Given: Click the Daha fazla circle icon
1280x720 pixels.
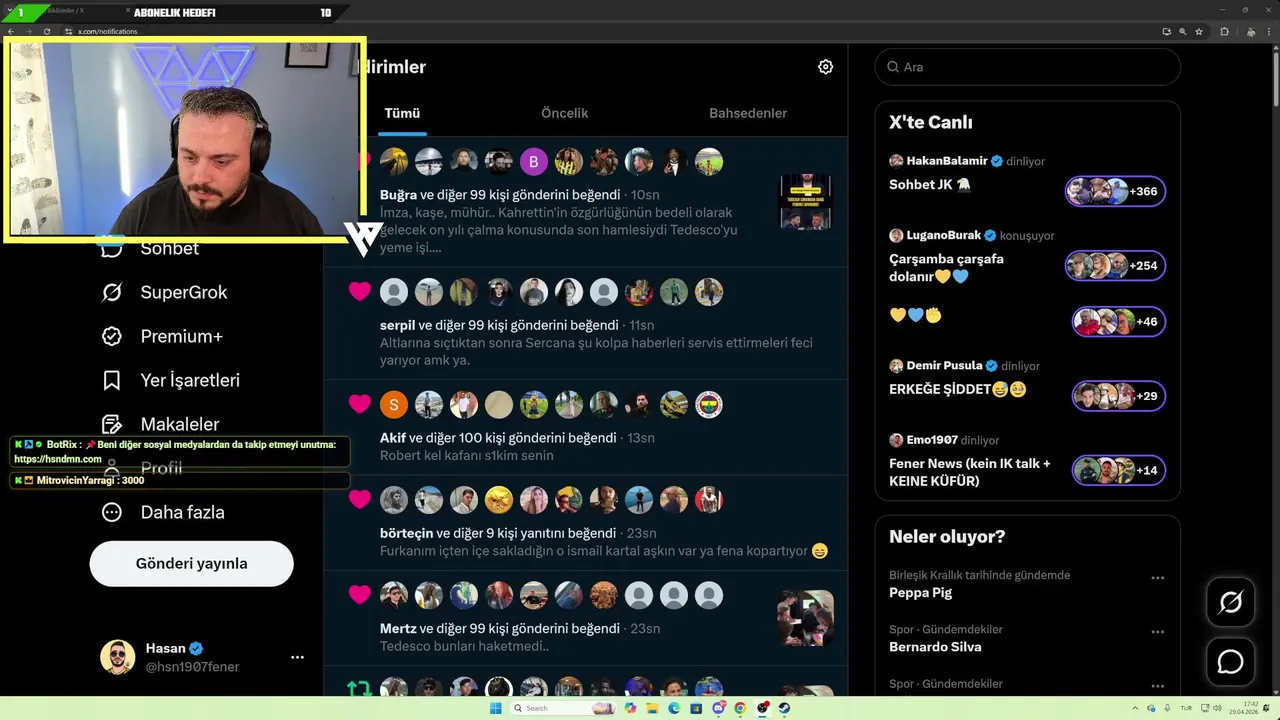Looking at the screenshot, I should click(x=112, y=512).
